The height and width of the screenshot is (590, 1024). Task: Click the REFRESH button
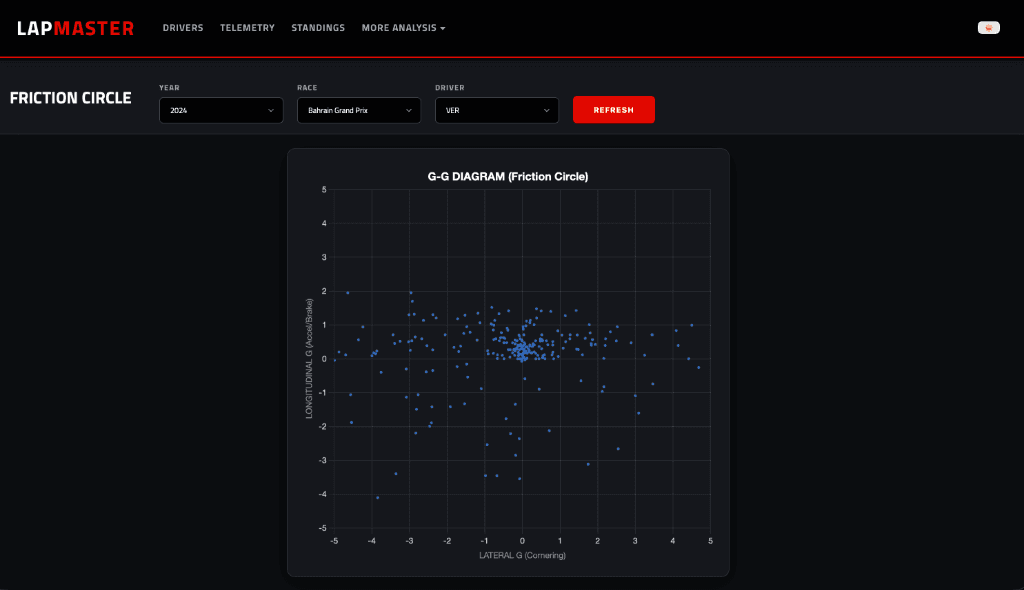coord(614,109)
